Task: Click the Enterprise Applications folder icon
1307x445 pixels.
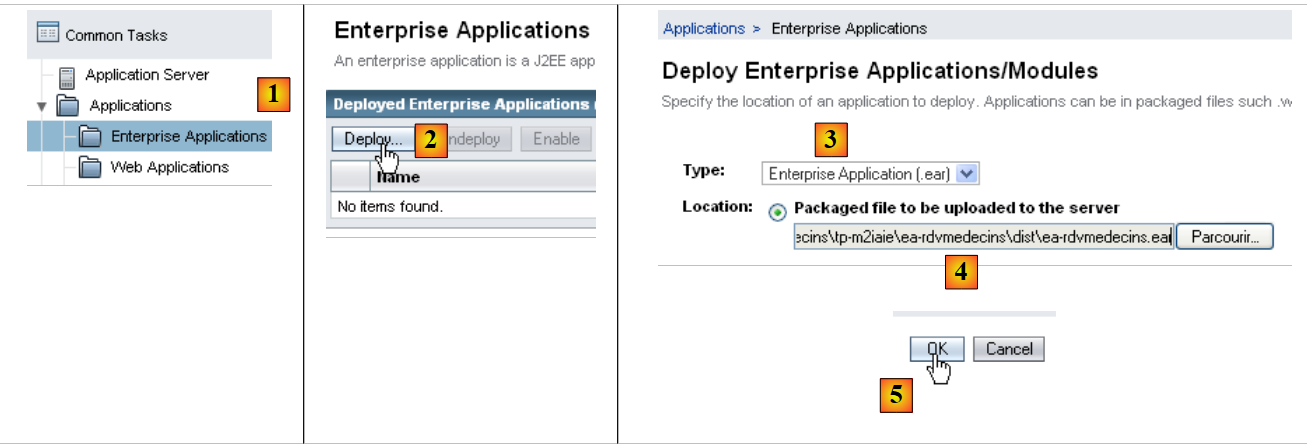Action: point(90,137)
